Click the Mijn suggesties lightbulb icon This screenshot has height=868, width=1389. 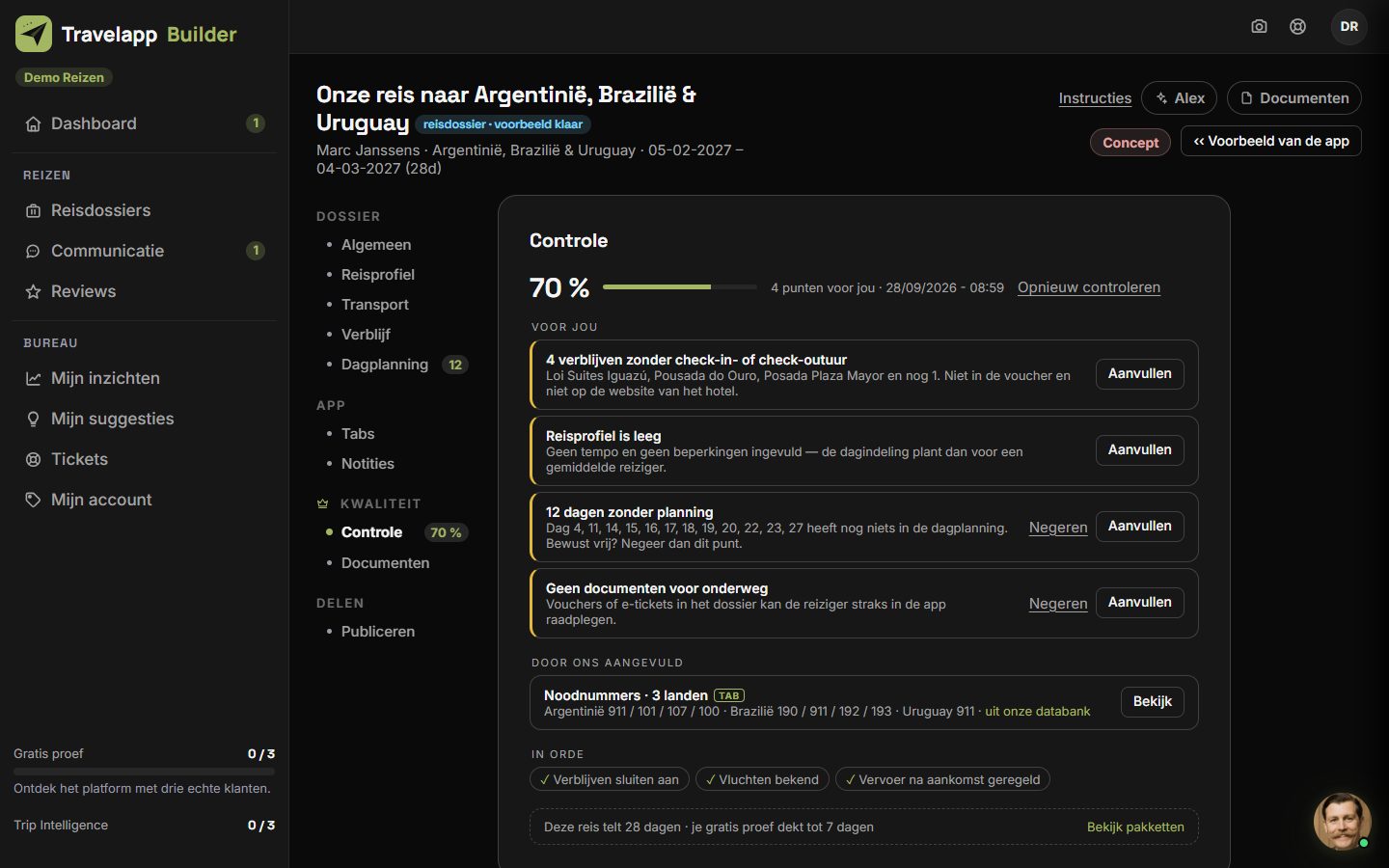[x=33, y=419]
